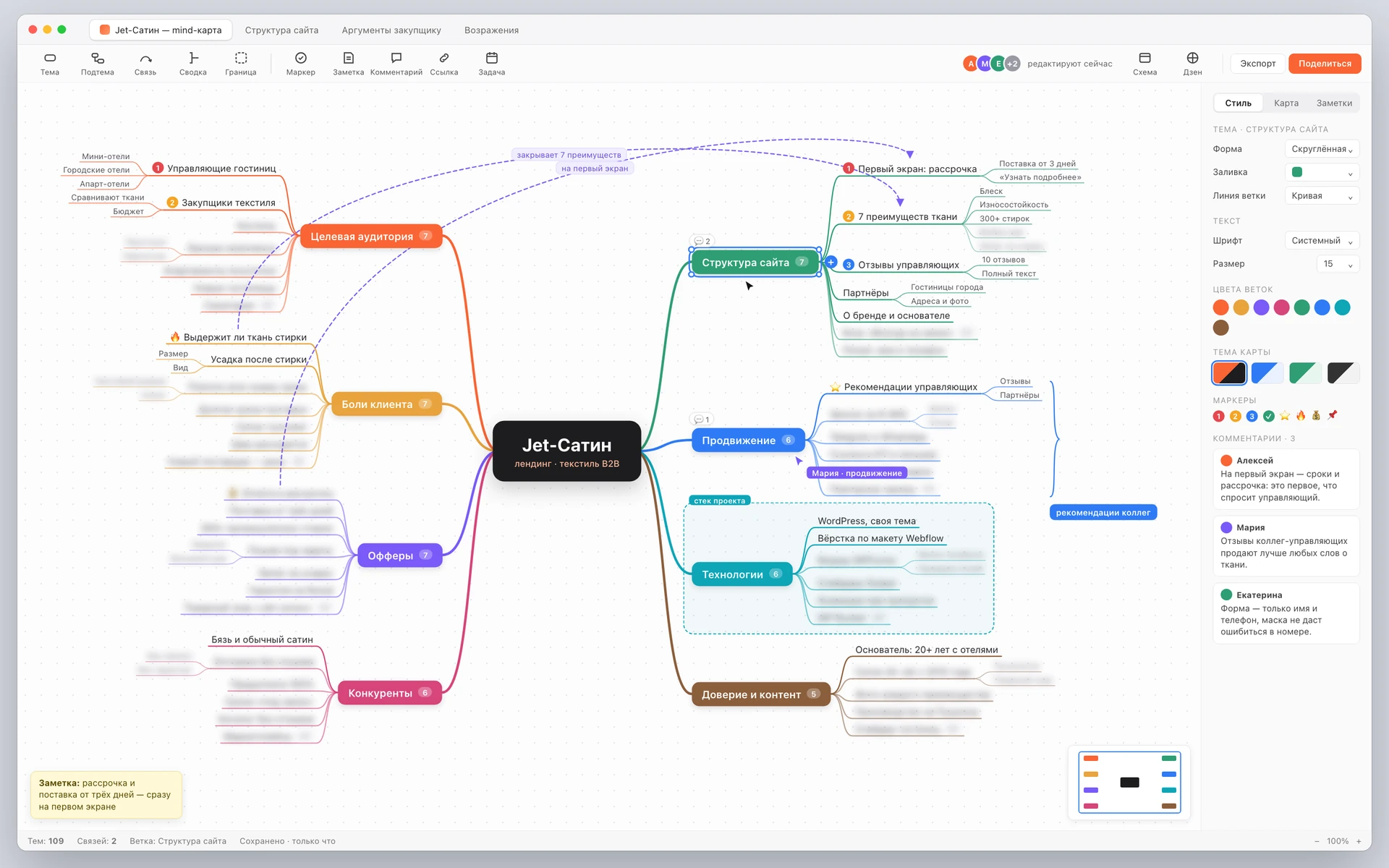This screenshot has width=1389, height=868.
Task: Pick the red pin marker
Action: (x=1333, y=415)
